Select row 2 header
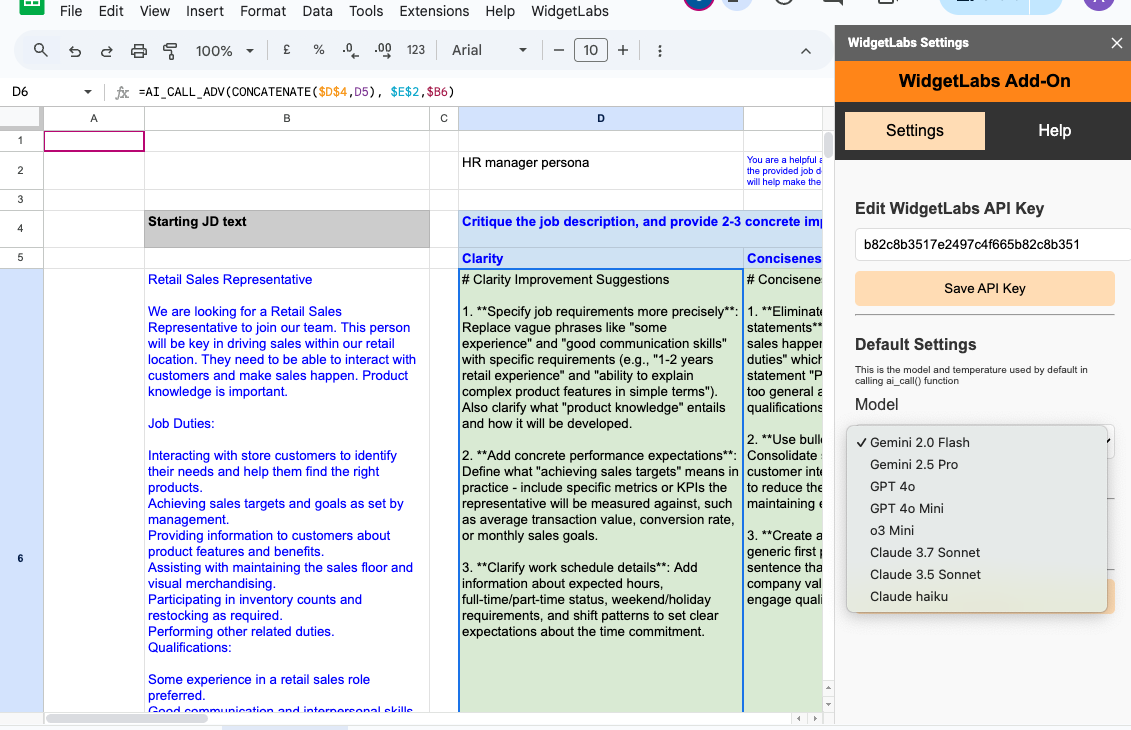Screen dimensions: 1131x730 click(20, 170)
